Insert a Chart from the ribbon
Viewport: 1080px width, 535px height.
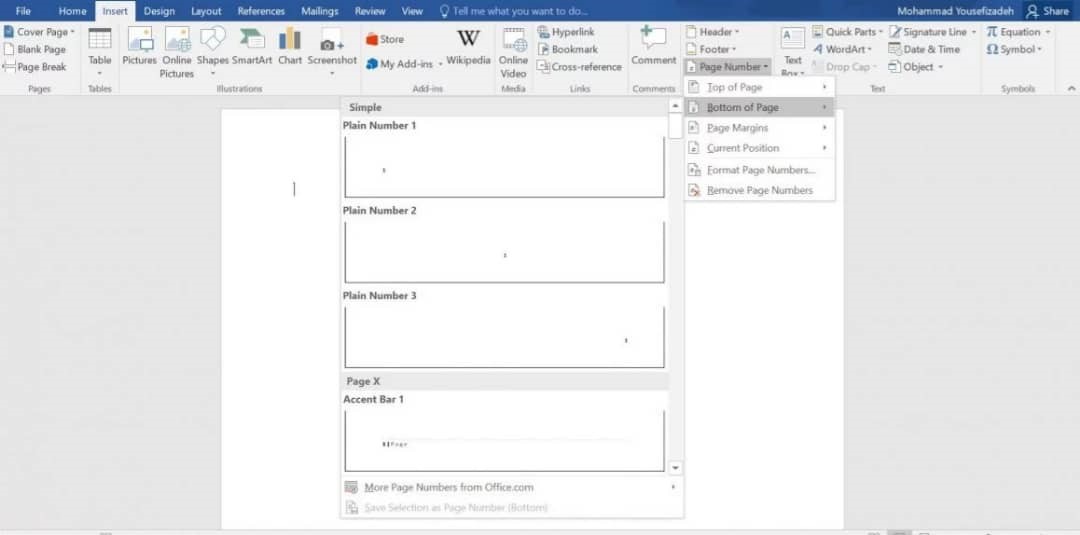tap(290, 39)
